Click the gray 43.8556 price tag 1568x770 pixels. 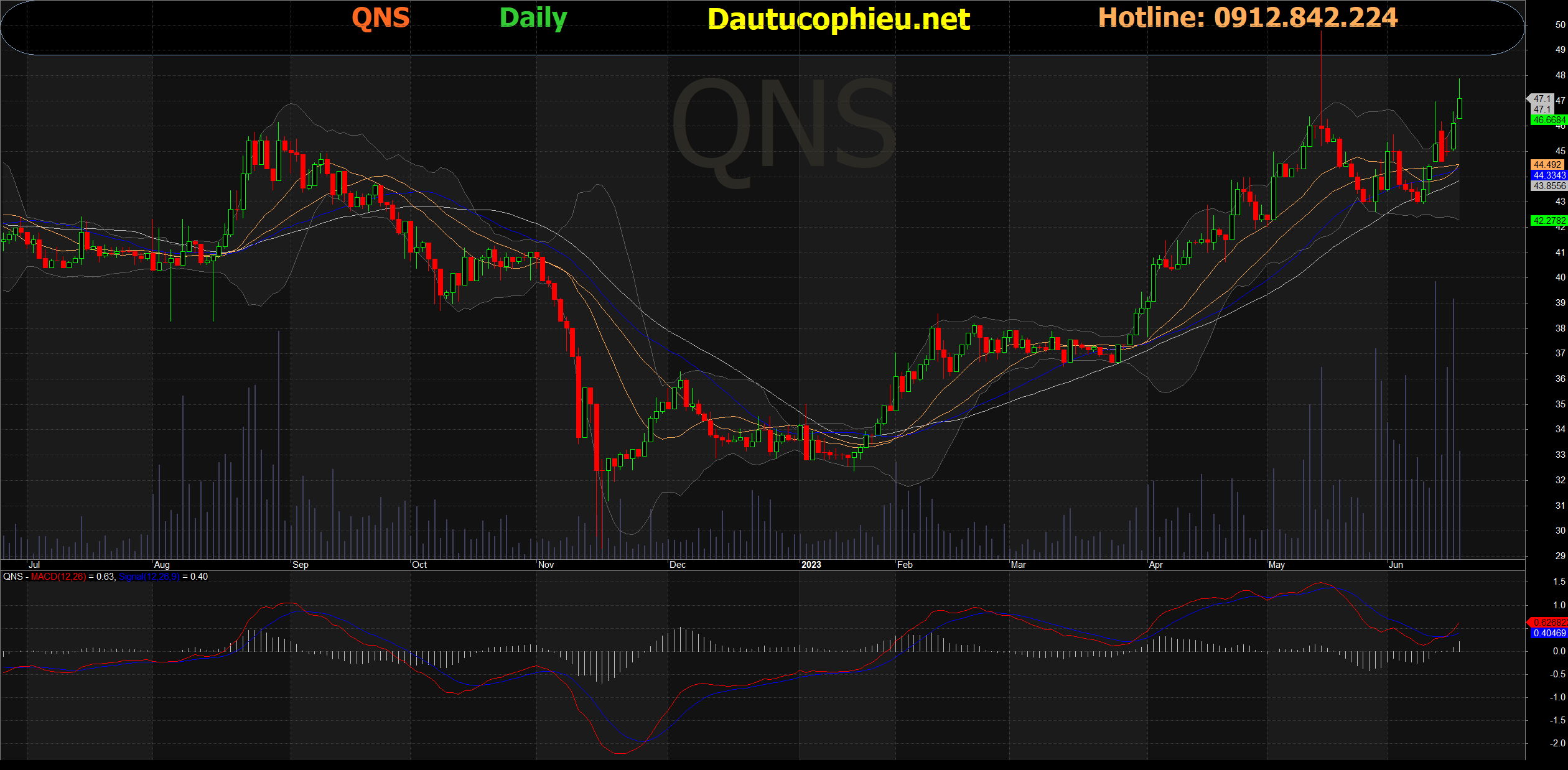[x=1548, y=186]
